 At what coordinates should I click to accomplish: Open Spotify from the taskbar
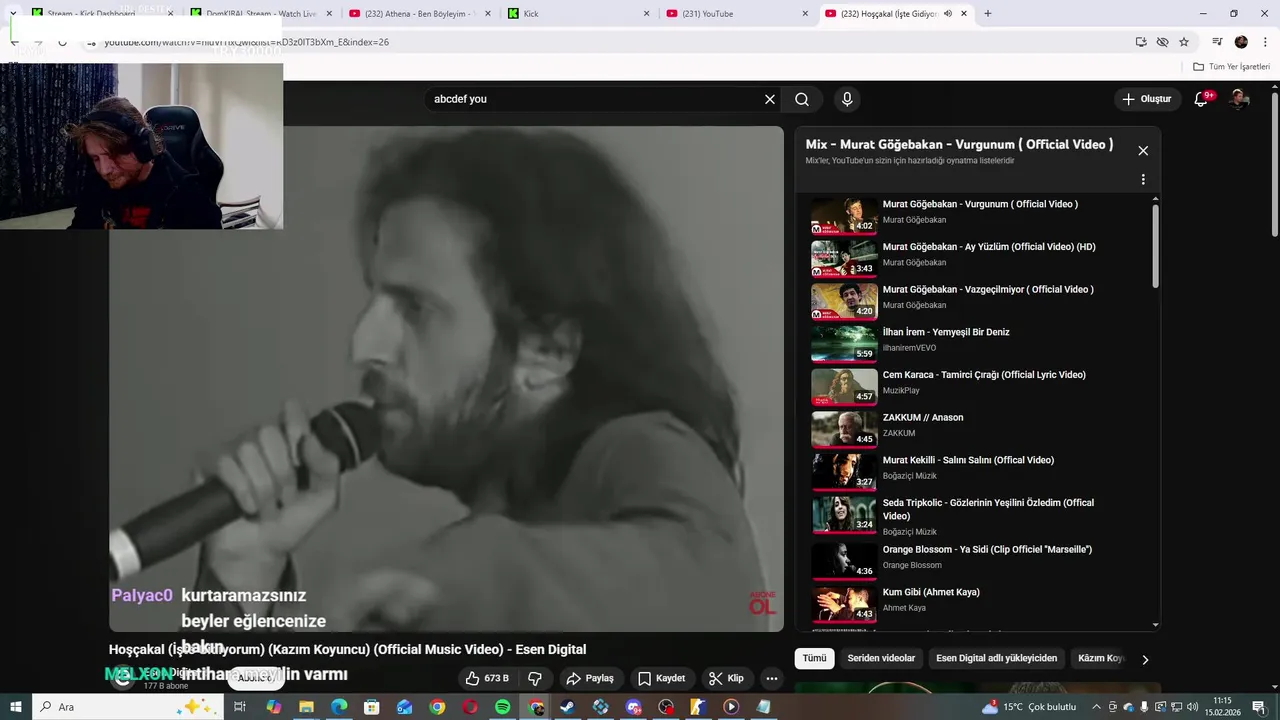coord(502,707)
